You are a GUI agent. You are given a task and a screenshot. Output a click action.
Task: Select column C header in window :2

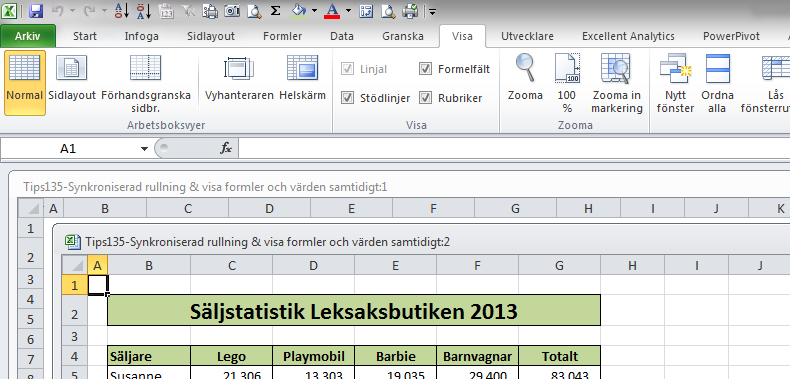pyautogui.click(x=231, y=265)
